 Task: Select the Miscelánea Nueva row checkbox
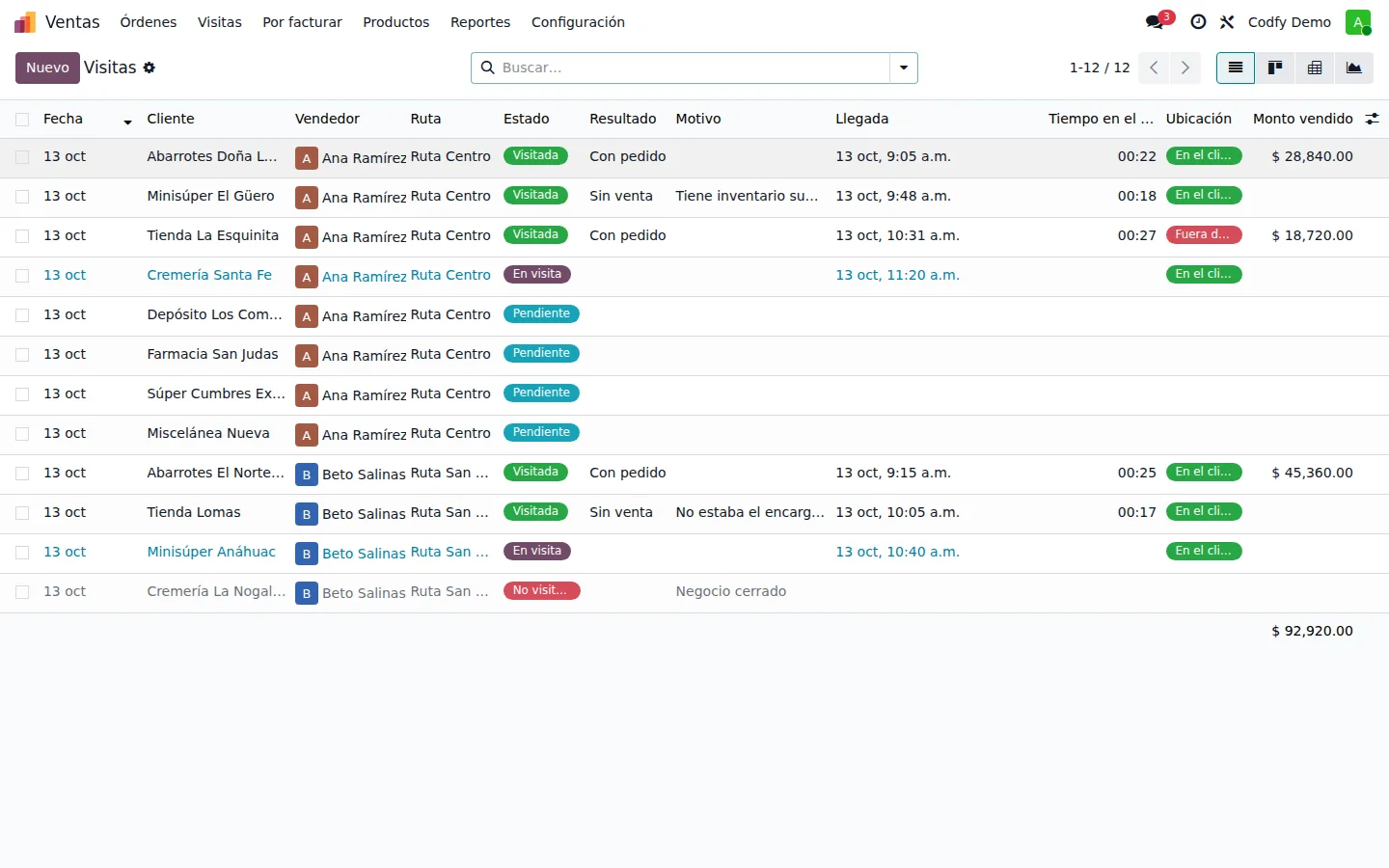[22, 434]
